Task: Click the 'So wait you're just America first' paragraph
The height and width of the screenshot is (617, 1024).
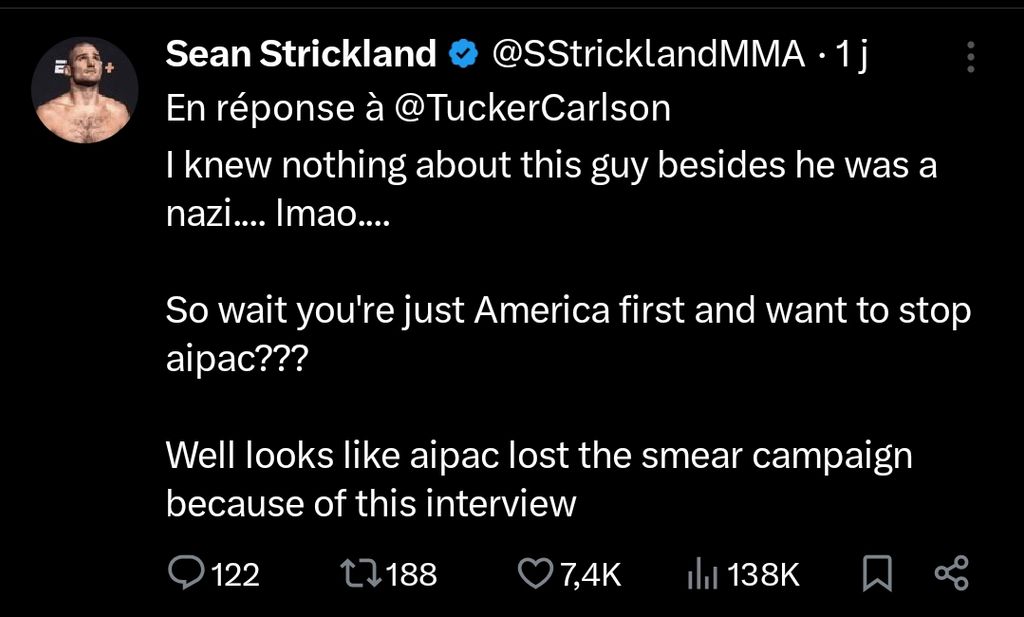Action: coord(568,334)
